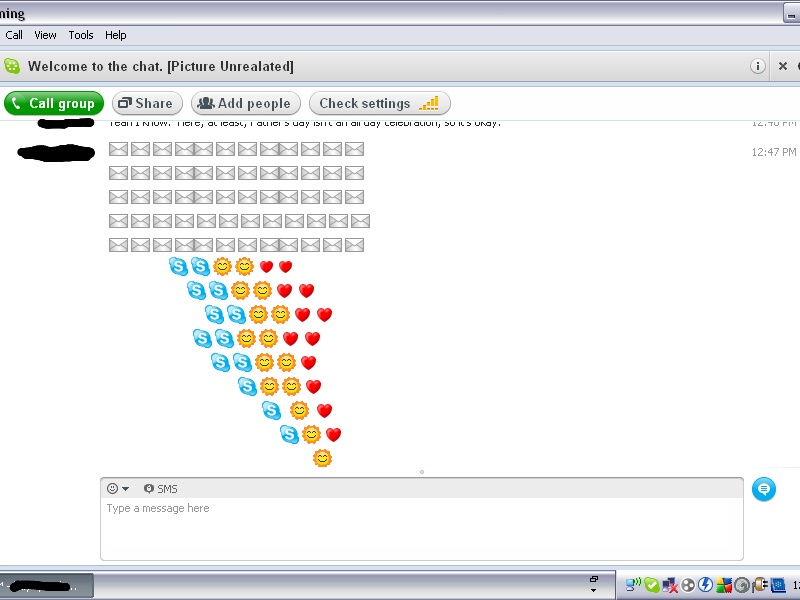Click disconnected network tray icon with red X
Image resolution: width=800 pixels, height=600 pixels.
[x=669, y=585]
